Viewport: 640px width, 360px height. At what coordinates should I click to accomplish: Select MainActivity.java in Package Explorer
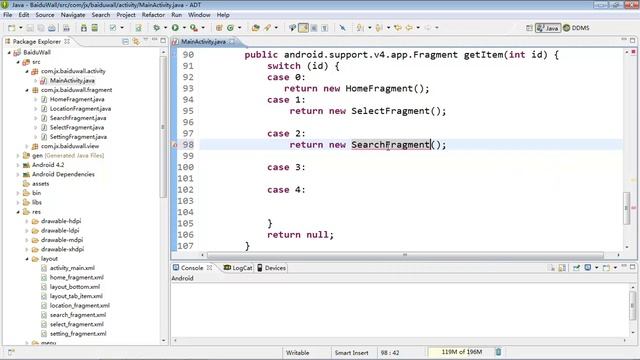point(72,80)
